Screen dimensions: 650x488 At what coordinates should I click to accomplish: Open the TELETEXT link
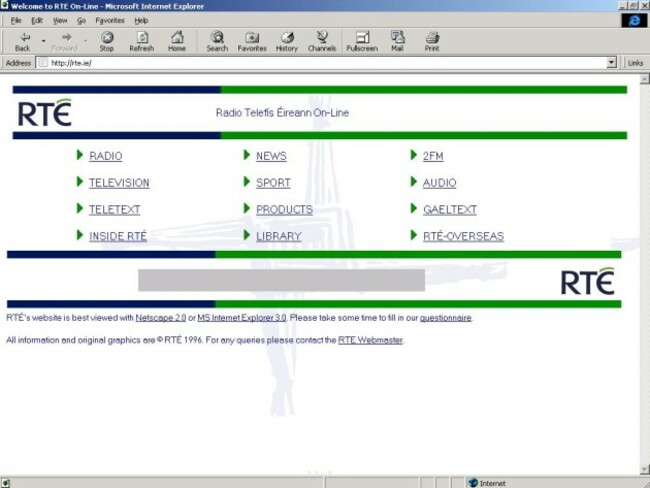[115, 210]
